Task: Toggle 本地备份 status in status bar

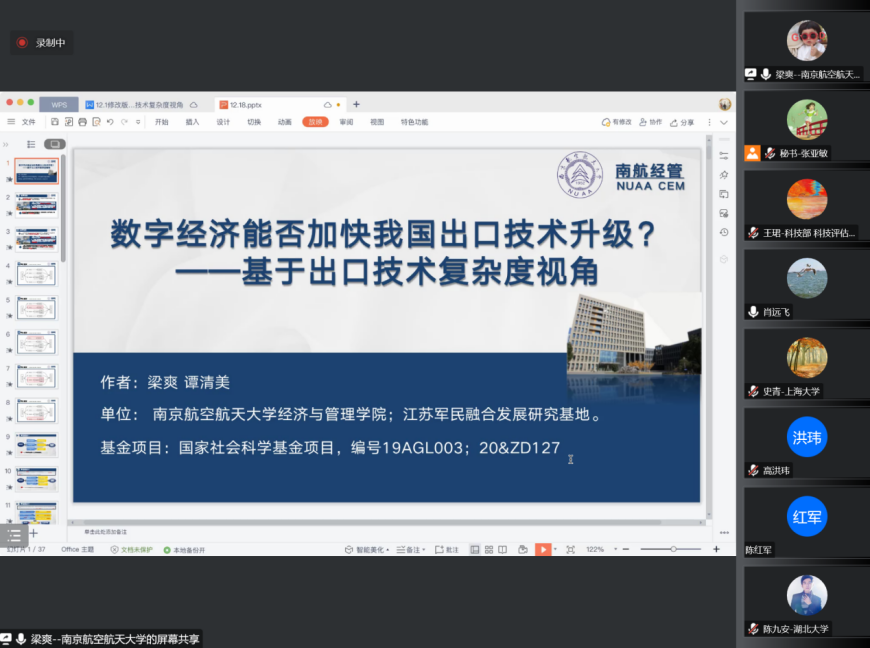Action: point(184,548)
